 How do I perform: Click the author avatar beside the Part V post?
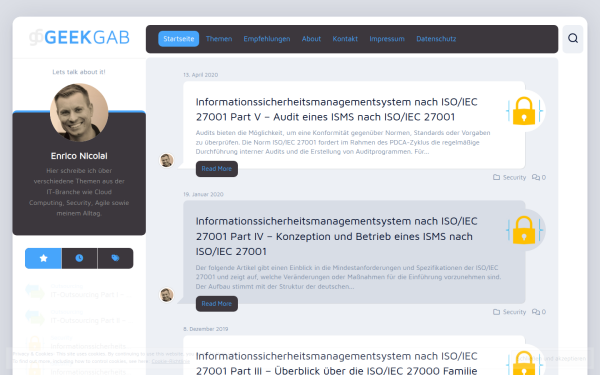click(166, 160)
